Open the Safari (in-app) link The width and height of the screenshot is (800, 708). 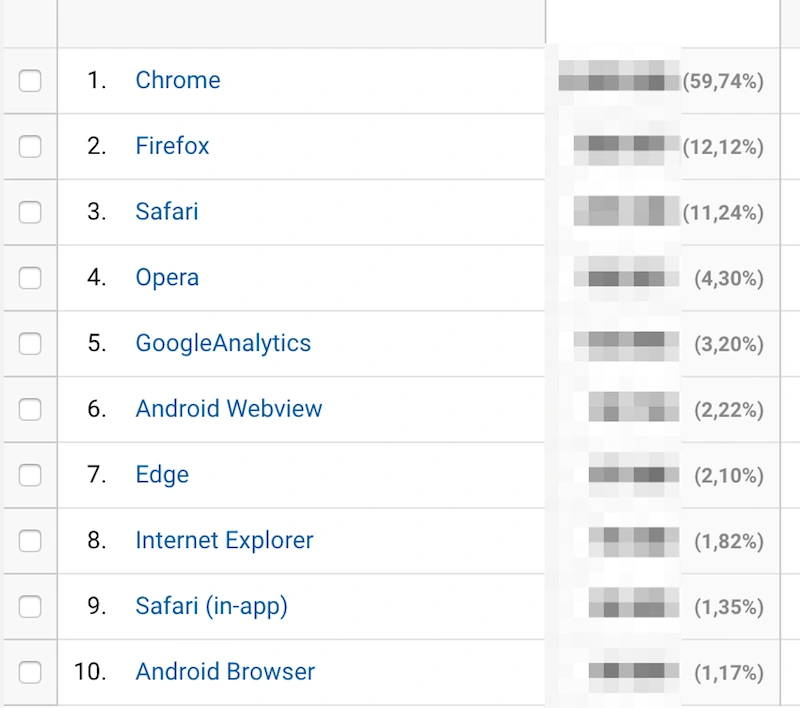click(212, 606)
